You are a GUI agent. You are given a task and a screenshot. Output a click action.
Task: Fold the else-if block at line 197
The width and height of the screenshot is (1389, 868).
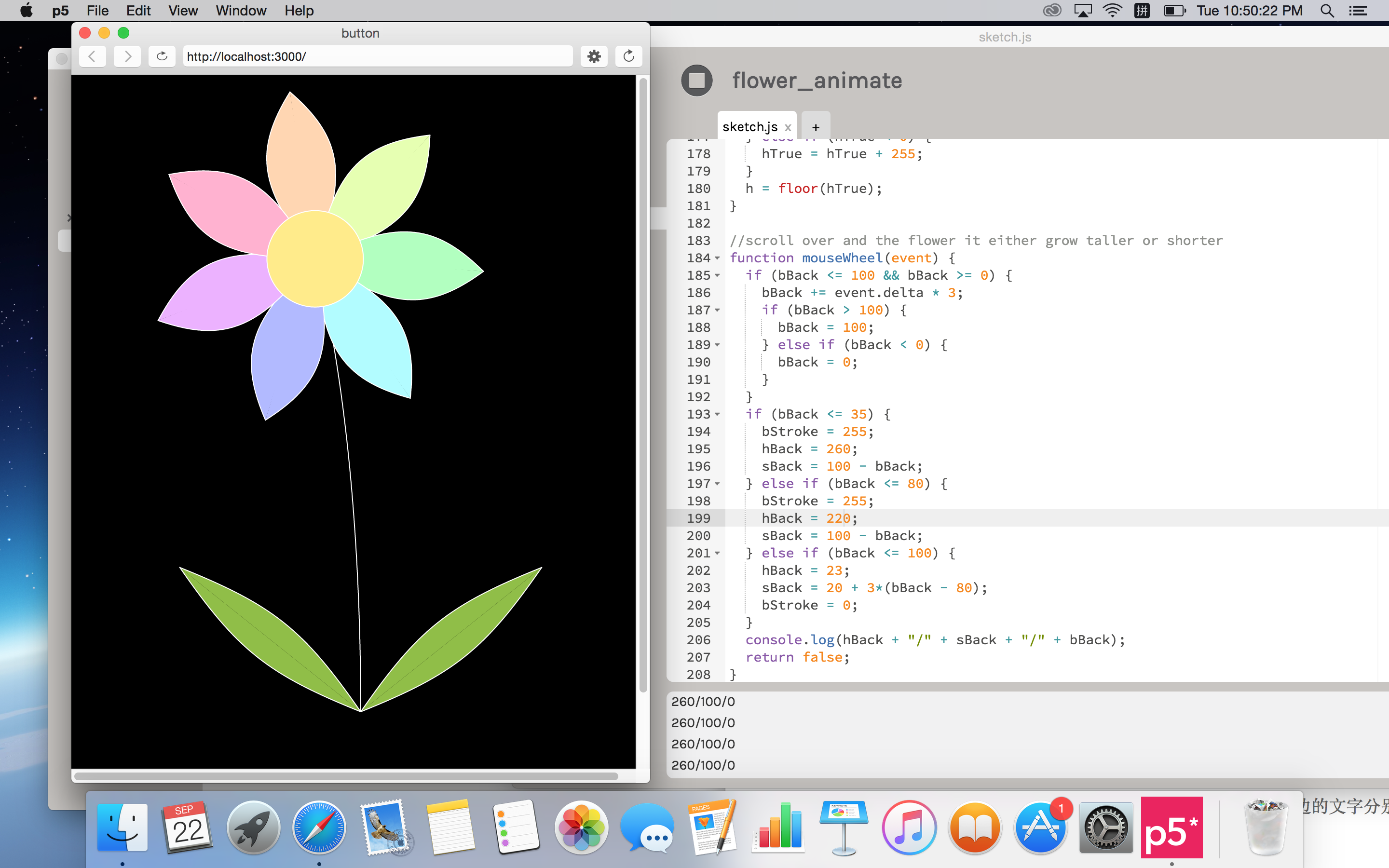click(717, 484)
